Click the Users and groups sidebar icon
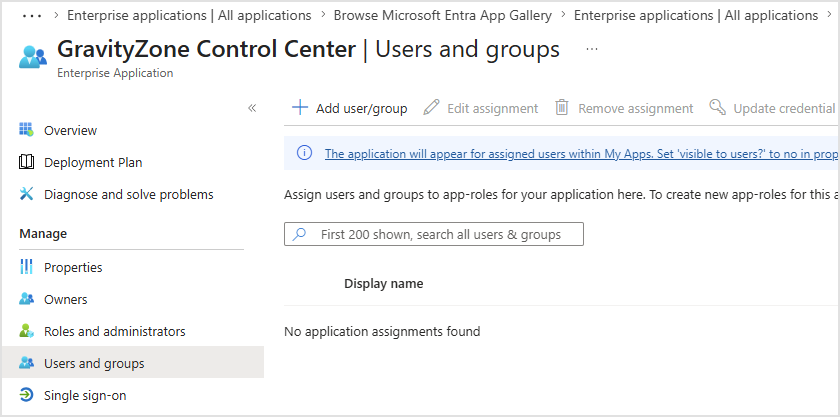 pos(26,363)
